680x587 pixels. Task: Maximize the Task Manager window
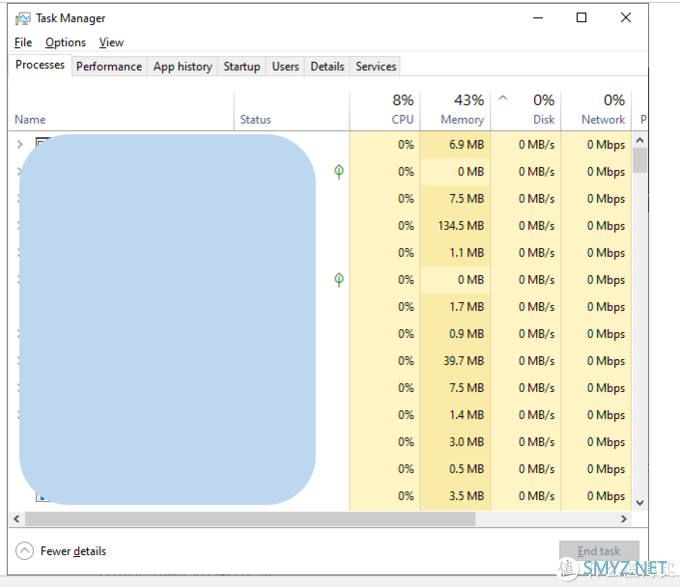click(581, 18)
